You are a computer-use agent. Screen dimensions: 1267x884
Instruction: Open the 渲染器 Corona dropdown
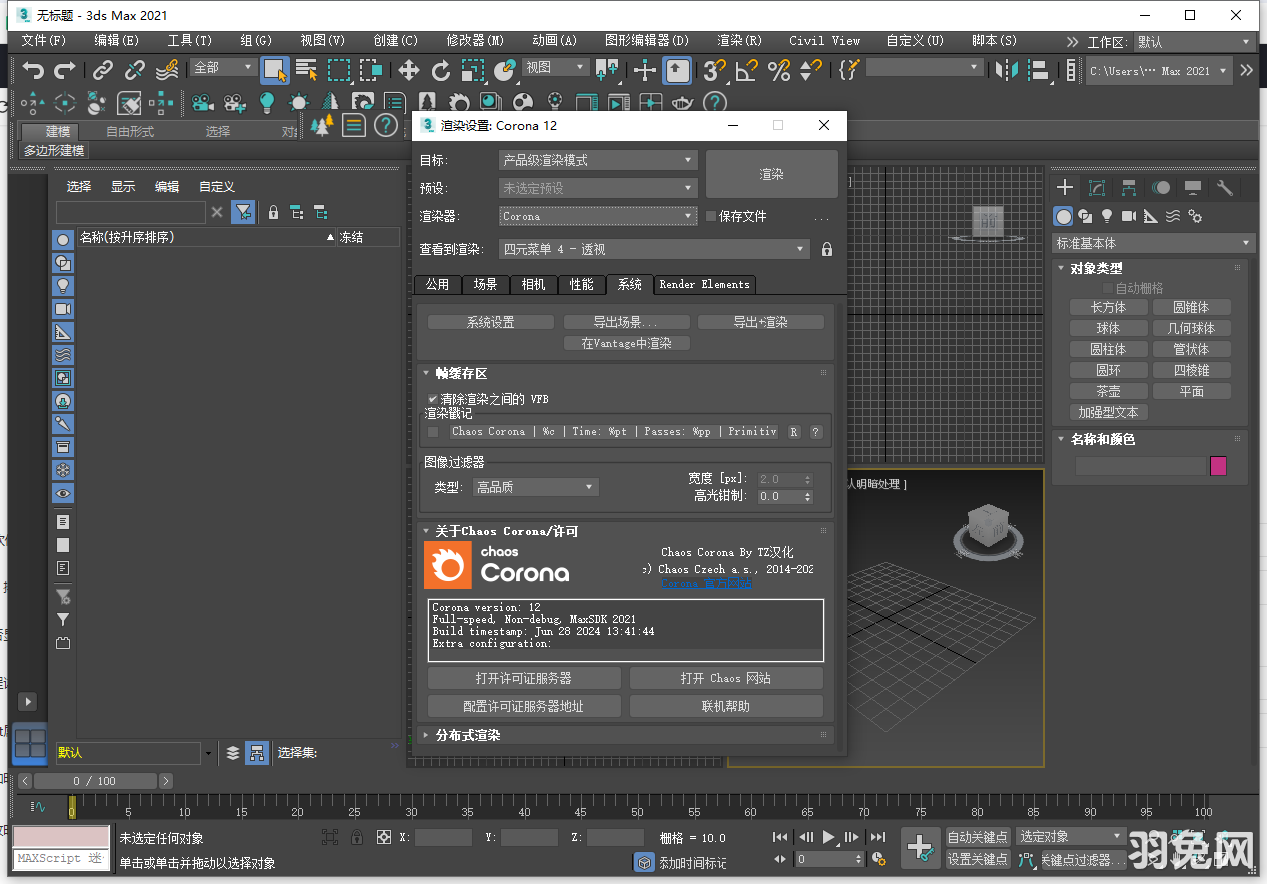597,216
